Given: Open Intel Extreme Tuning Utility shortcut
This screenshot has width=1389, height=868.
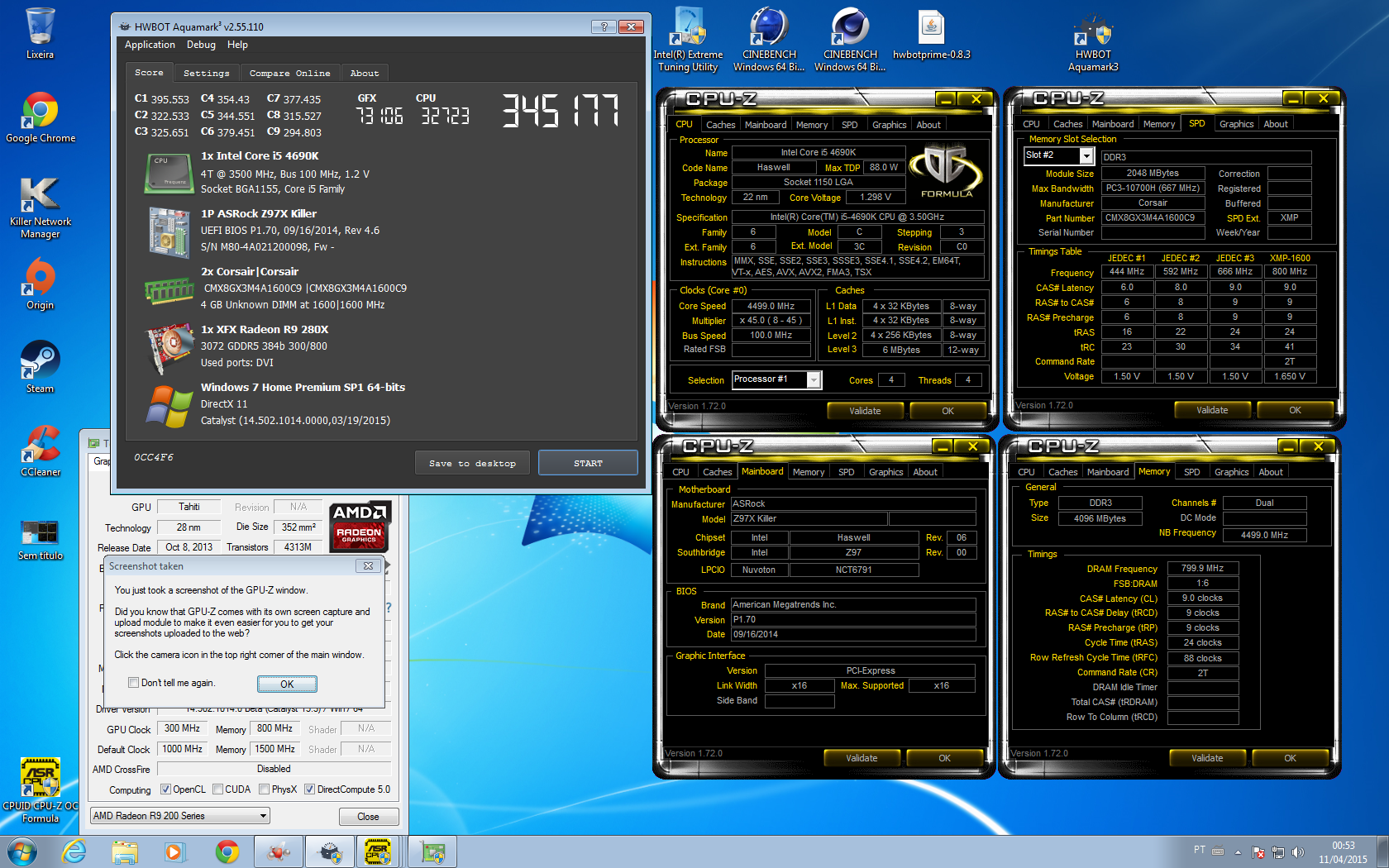Looking at the screenshot, I should pyautogui.click(x=688, y=39).
